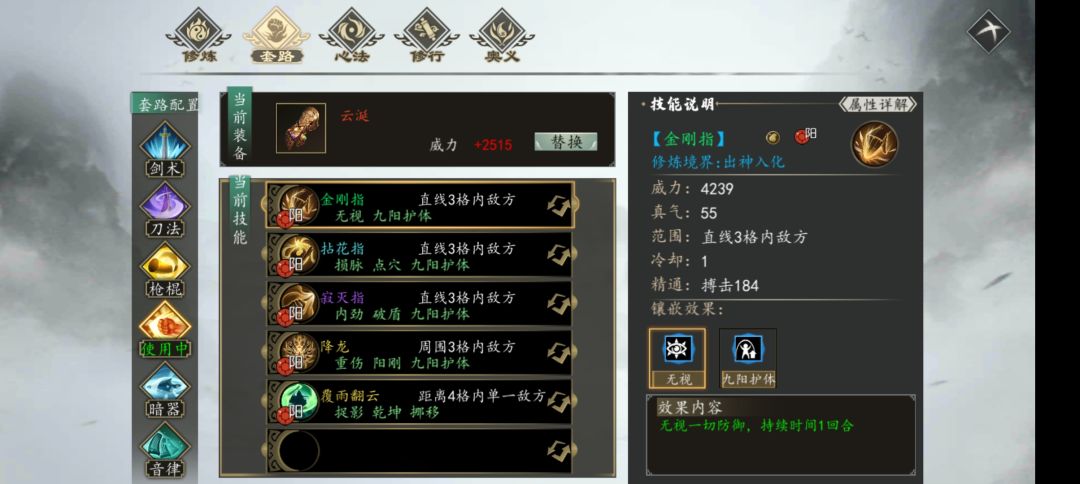Click the 替换 replace button
The image size is (1080, 484).
[566, 142]
